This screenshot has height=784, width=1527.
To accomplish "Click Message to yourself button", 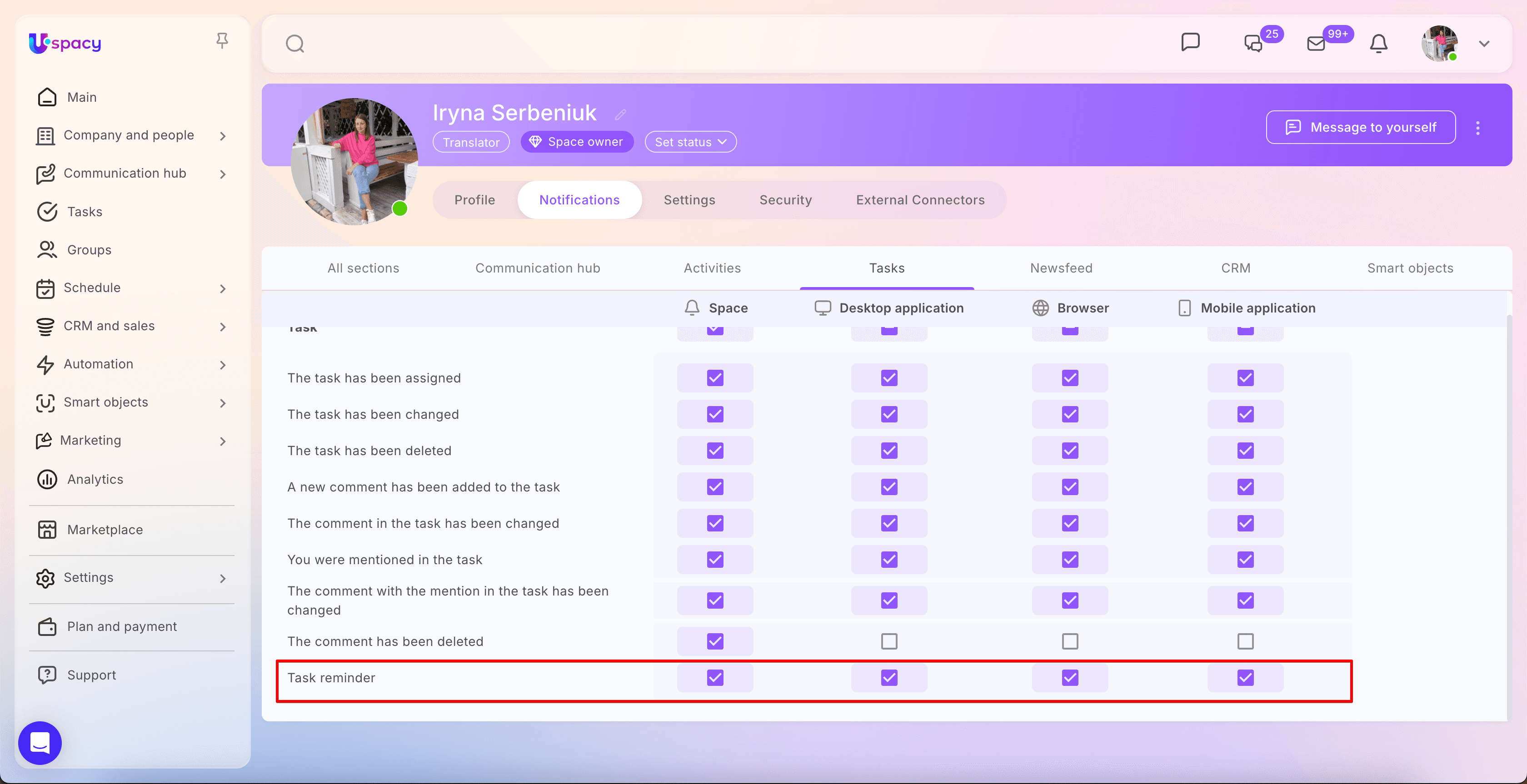I will 1360,127.
